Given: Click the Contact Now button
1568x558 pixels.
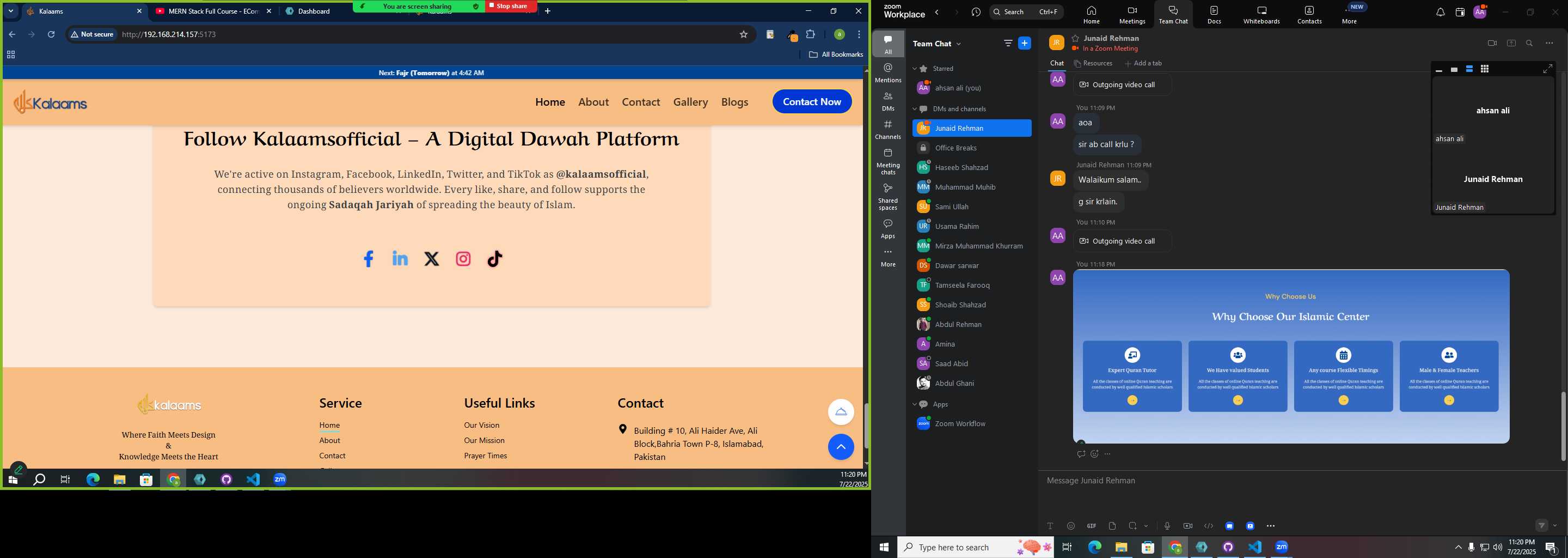Looking at the screenshot, I should coord(812,102).
